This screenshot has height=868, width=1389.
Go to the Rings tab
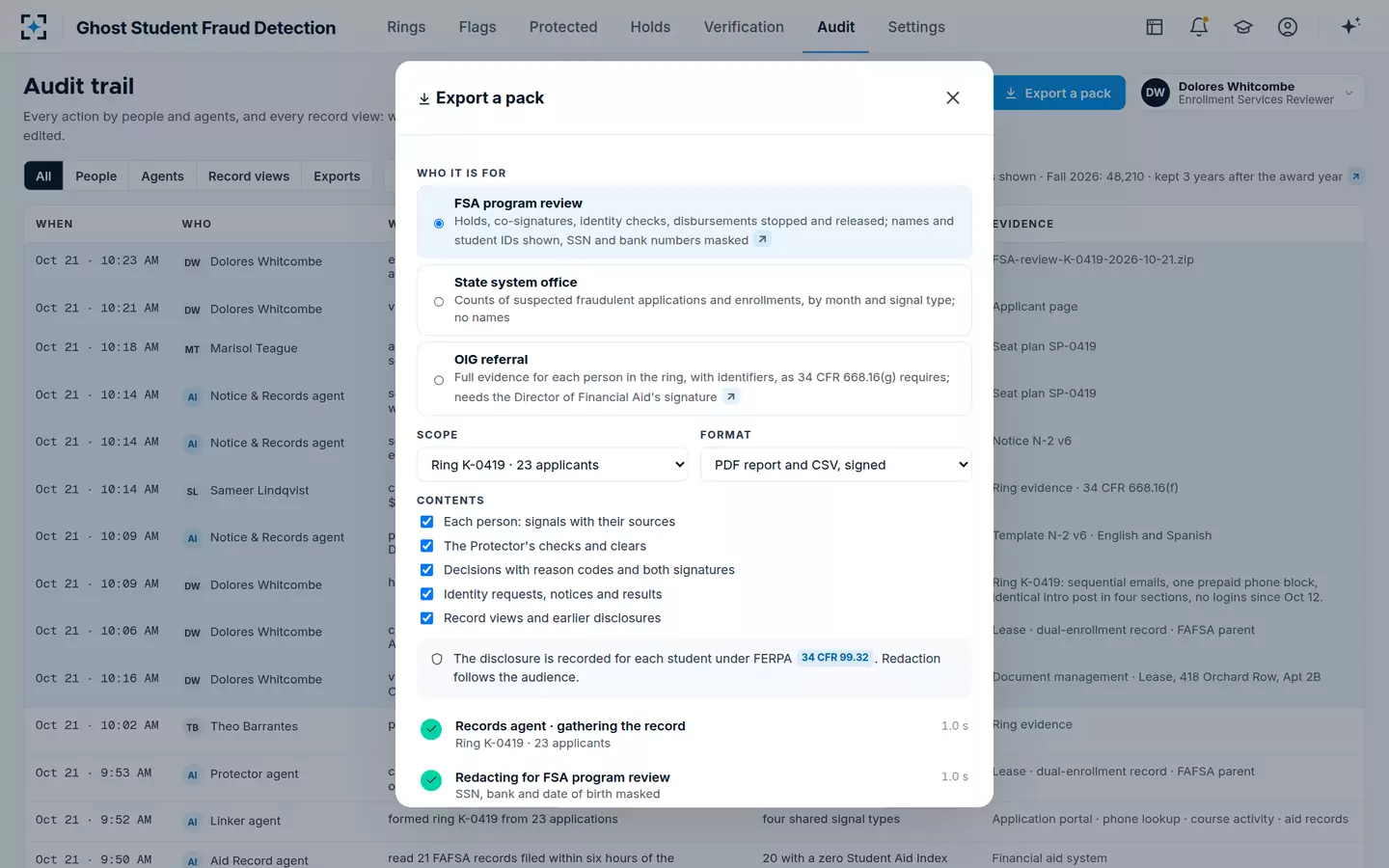point(406,27)
